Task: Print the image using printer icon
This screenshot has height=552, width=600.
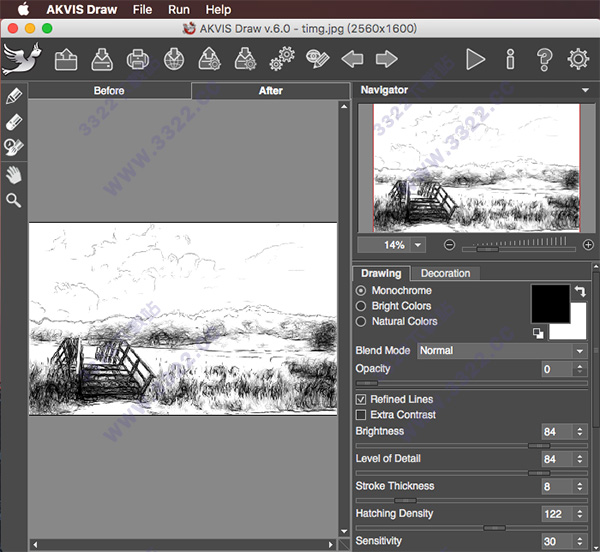Action: [138, 59]
